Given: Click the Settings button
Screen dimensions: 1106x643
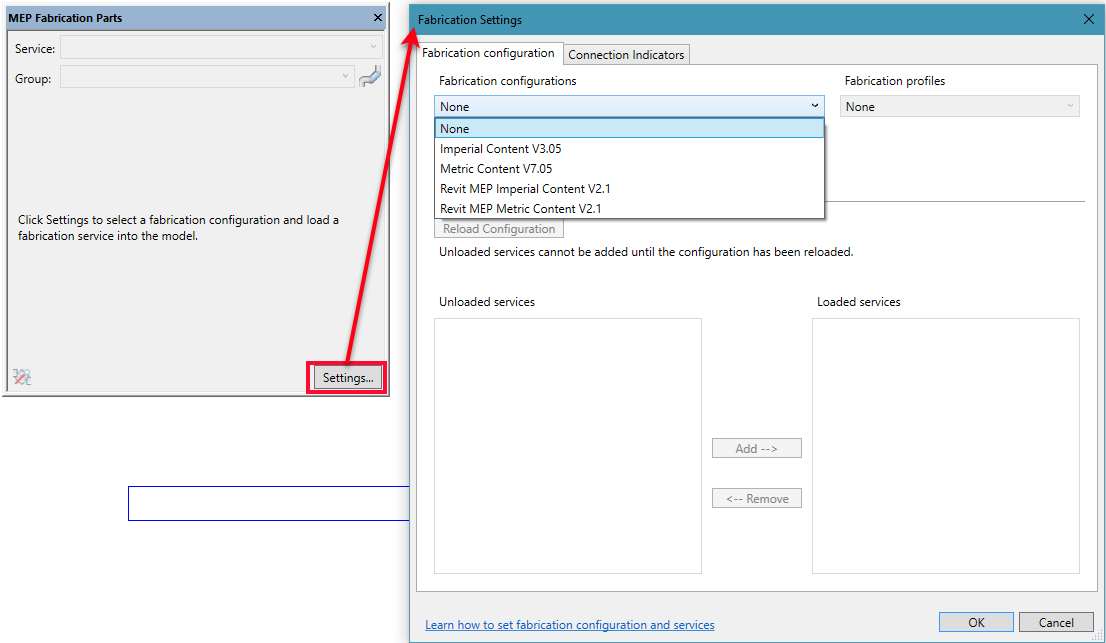Looking at the screenshot, I should 346,377.
